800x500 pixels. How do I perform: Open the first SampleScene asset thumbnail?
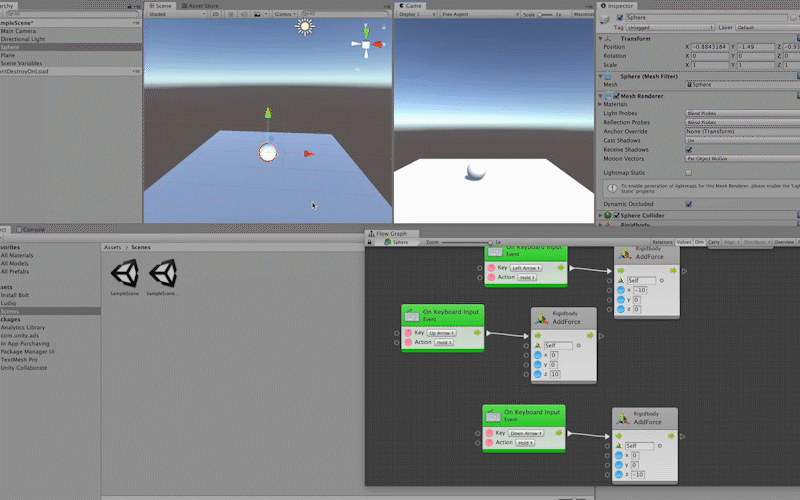click(x=126, y=273)
